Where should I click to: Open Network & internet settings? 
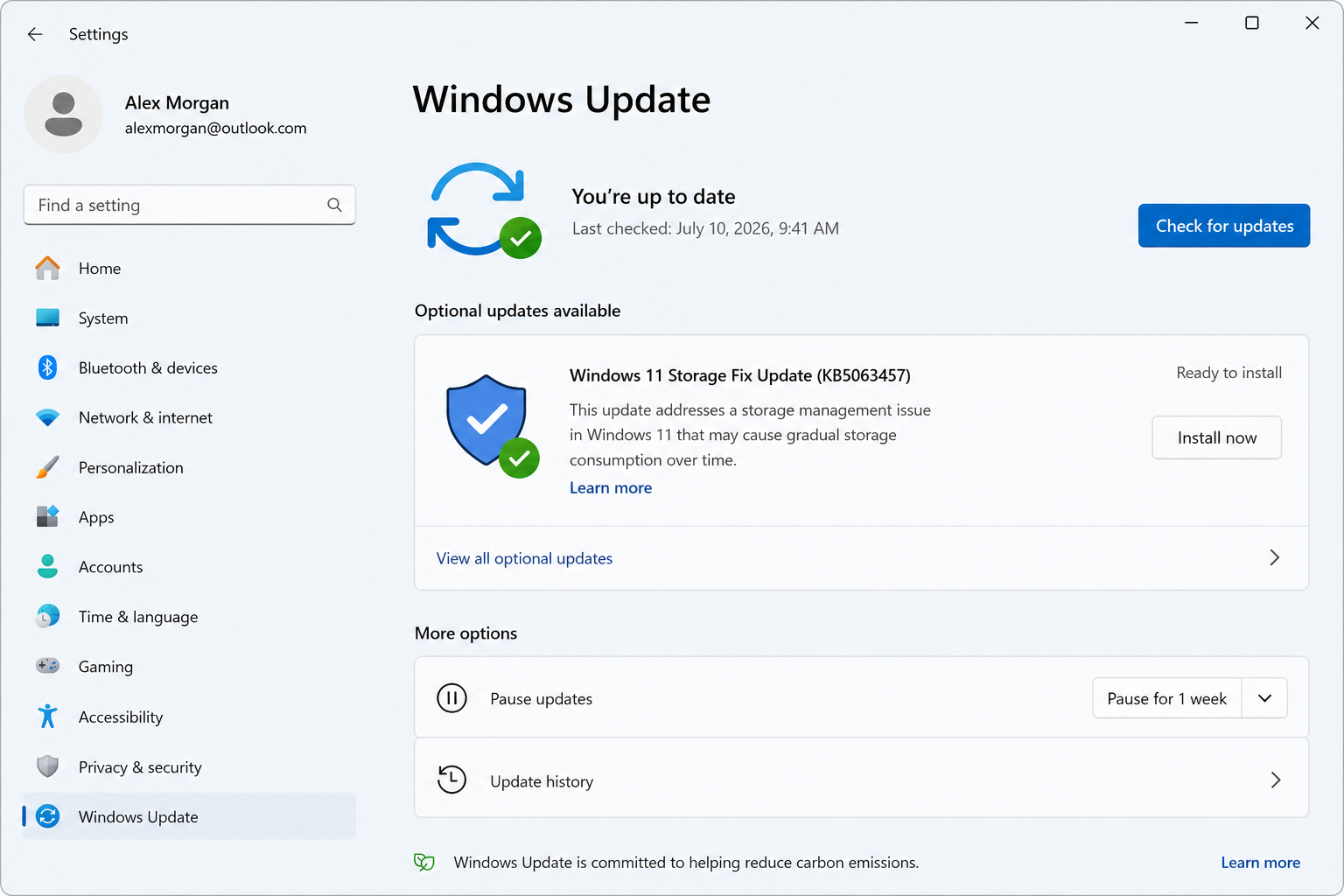(189, 417)
